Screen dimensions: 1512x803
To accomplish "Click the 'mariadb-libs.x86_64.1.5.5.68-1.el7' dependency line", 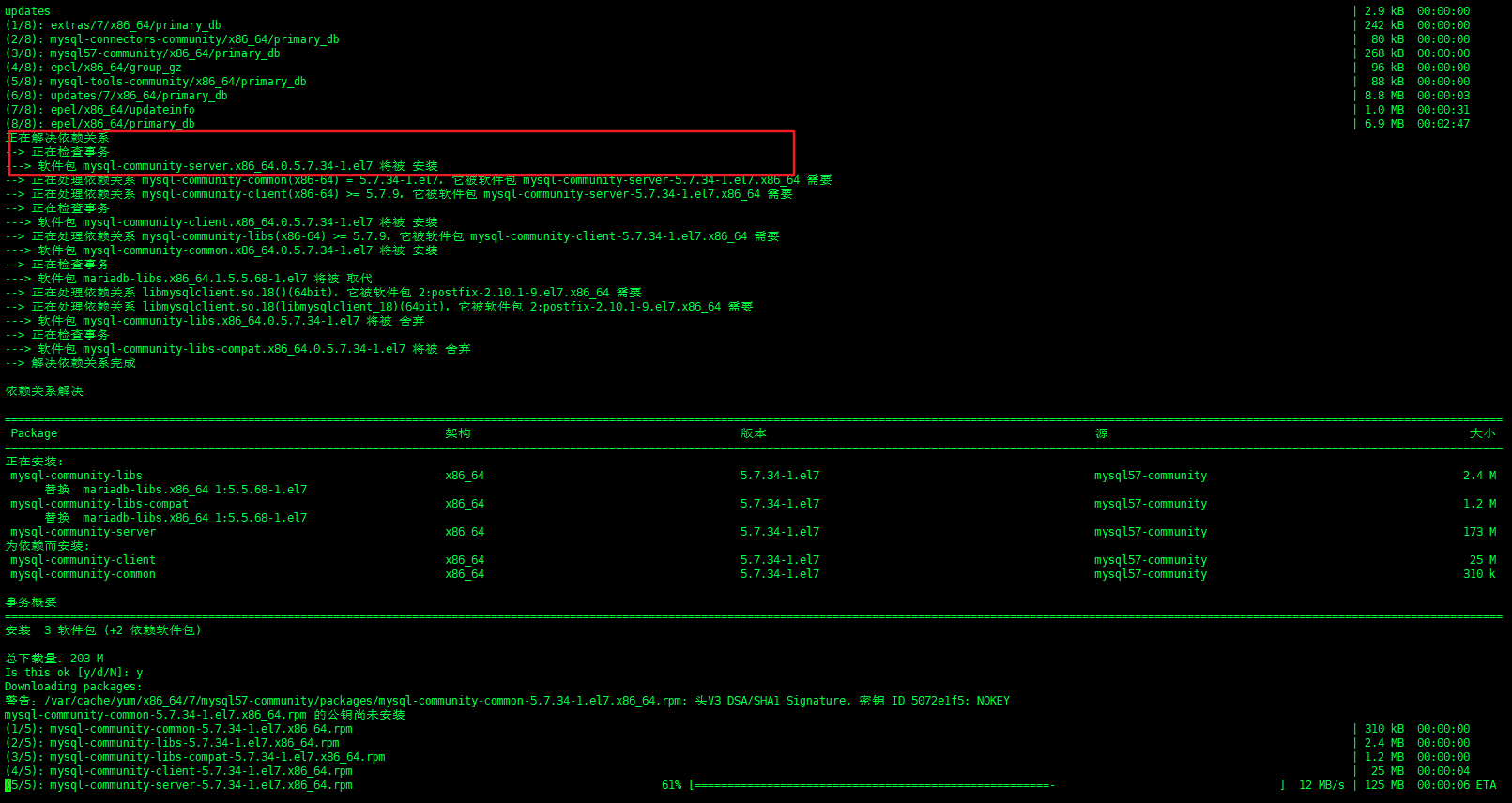I will pyautogui.click(x=189, y=279).
